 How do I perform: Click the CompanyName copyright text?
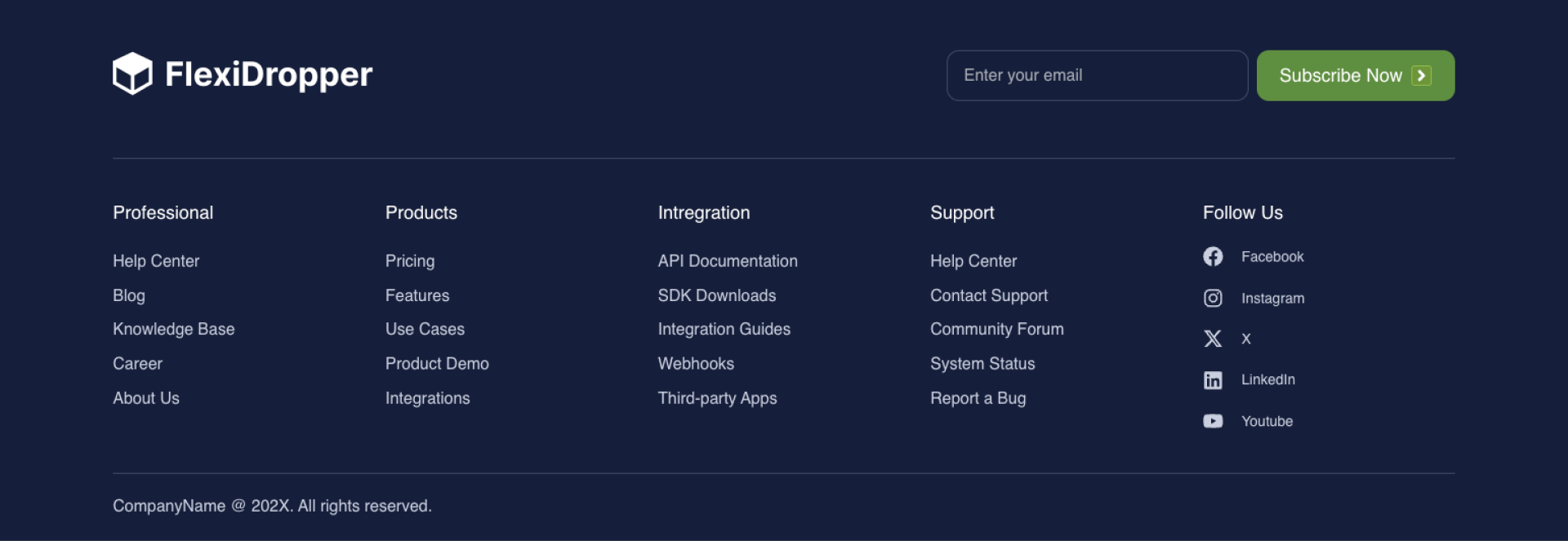[273, 506]
